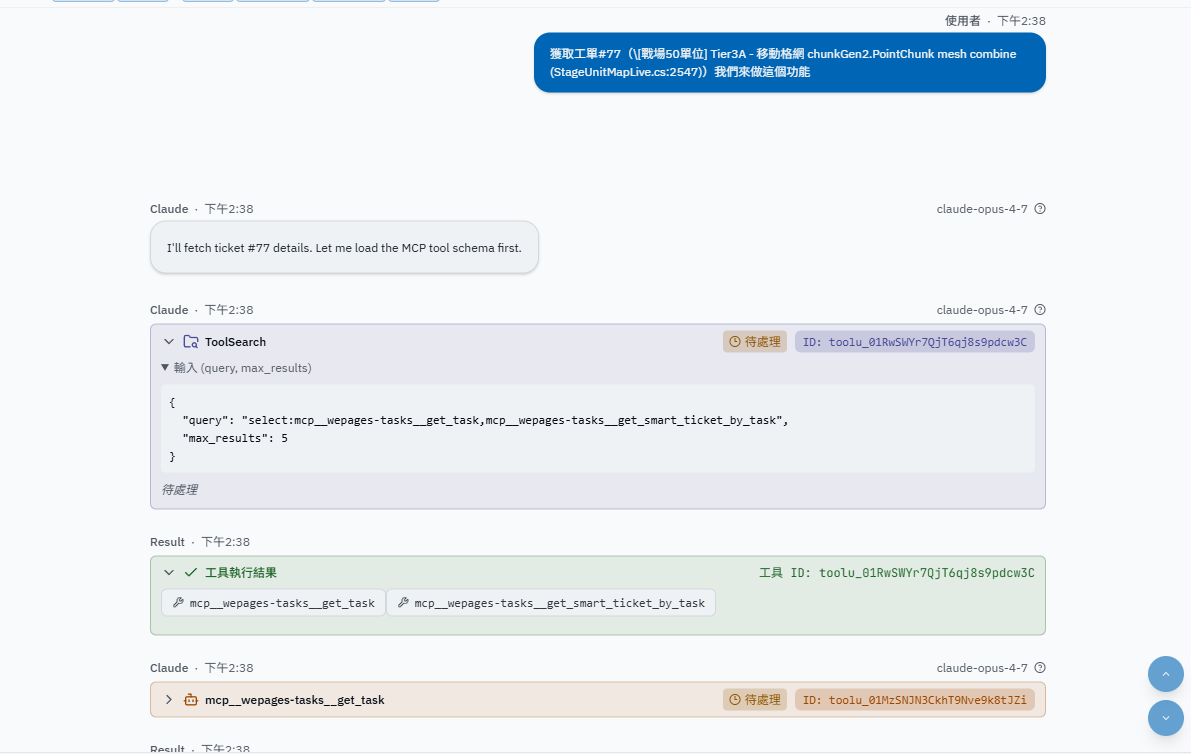Select the mcp__wepages-tasks__get_task result chip
The width and height of the screenshot is (1191, 754).
pyautogui.click(x=273, y=603)
